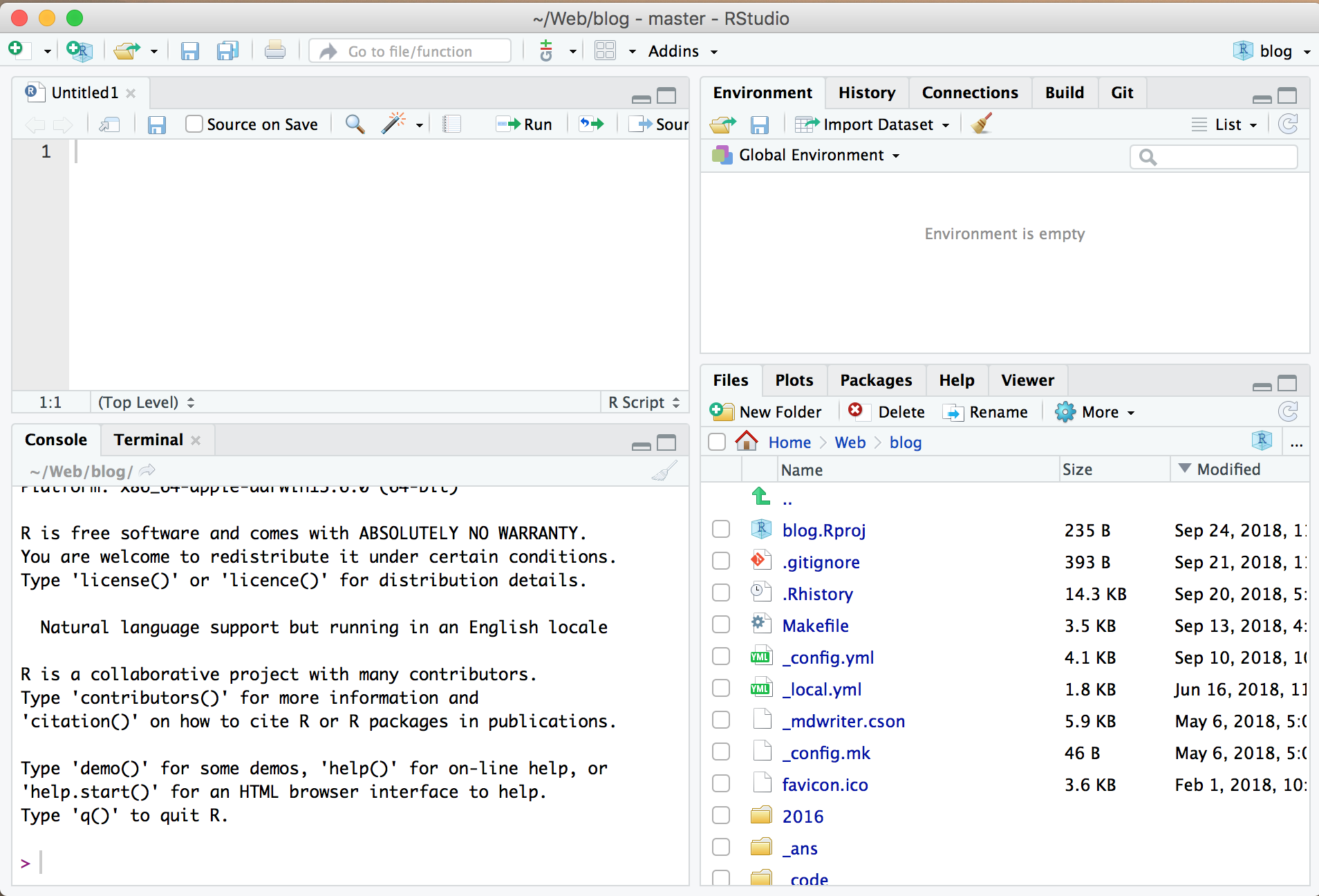Click the Go to file/function field
Screen dimensions: 1319x896
410,51
